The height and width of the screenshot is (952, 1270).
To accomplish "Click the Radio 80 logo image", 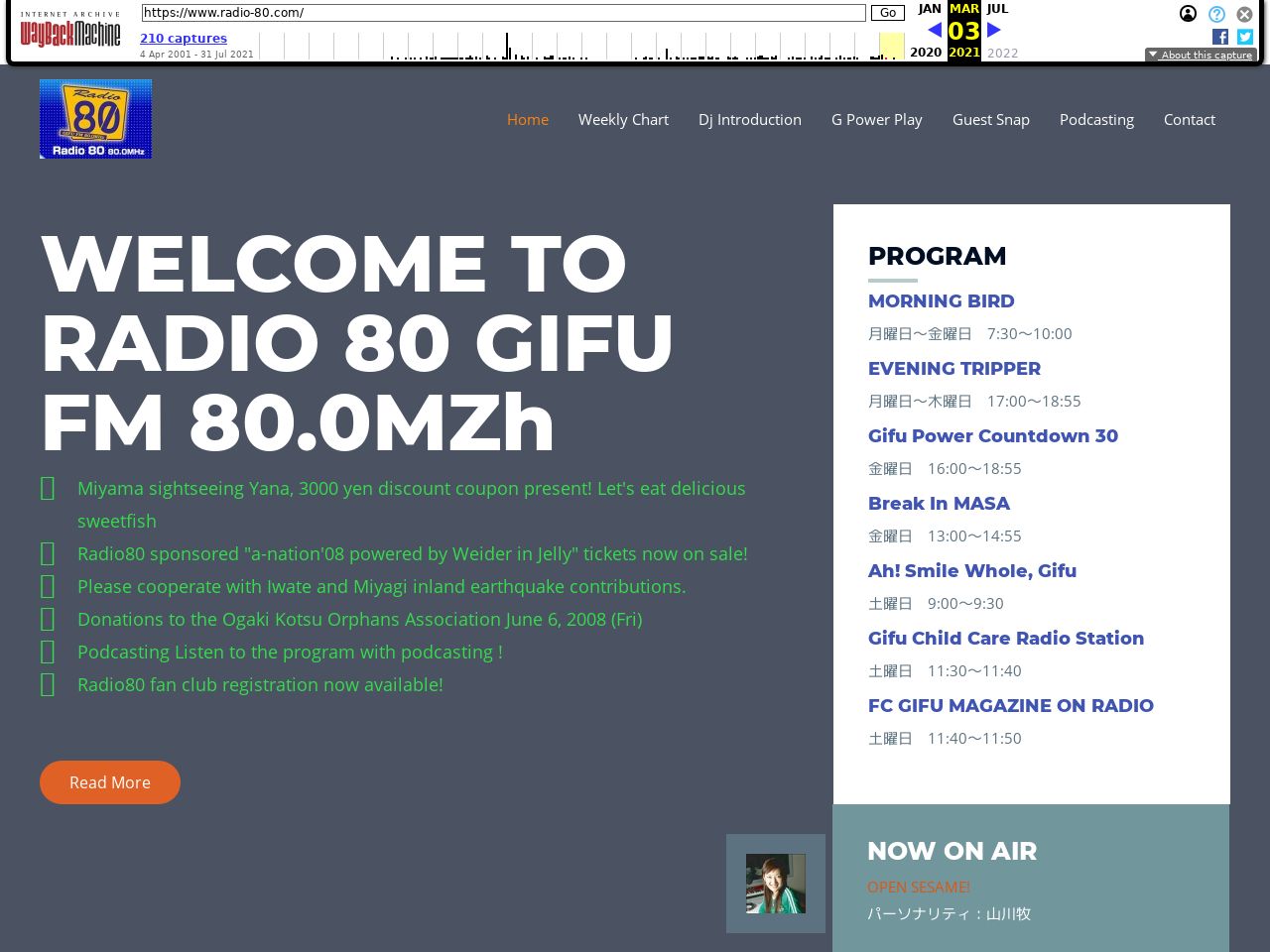I will tap(95, 119).
